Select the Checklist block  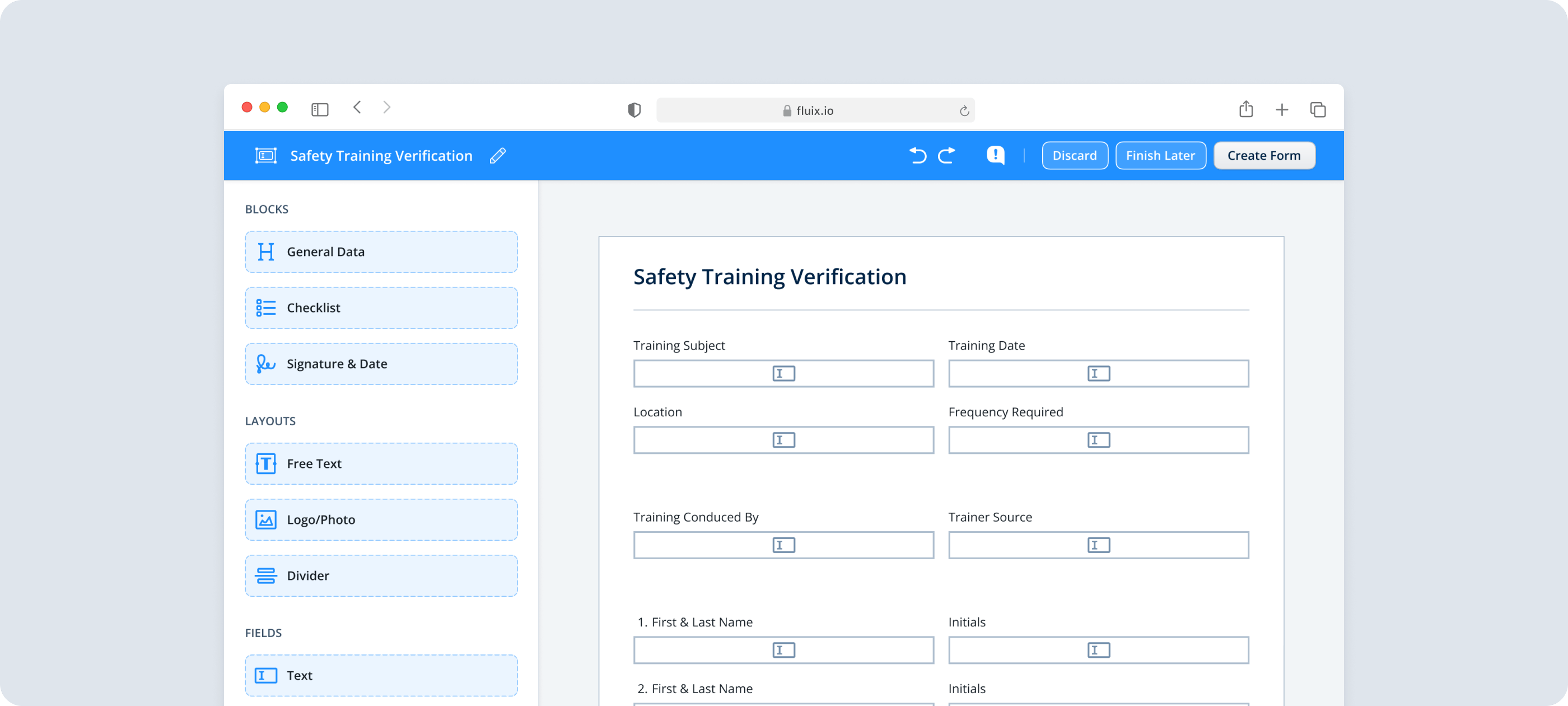[x=381, y=308]
